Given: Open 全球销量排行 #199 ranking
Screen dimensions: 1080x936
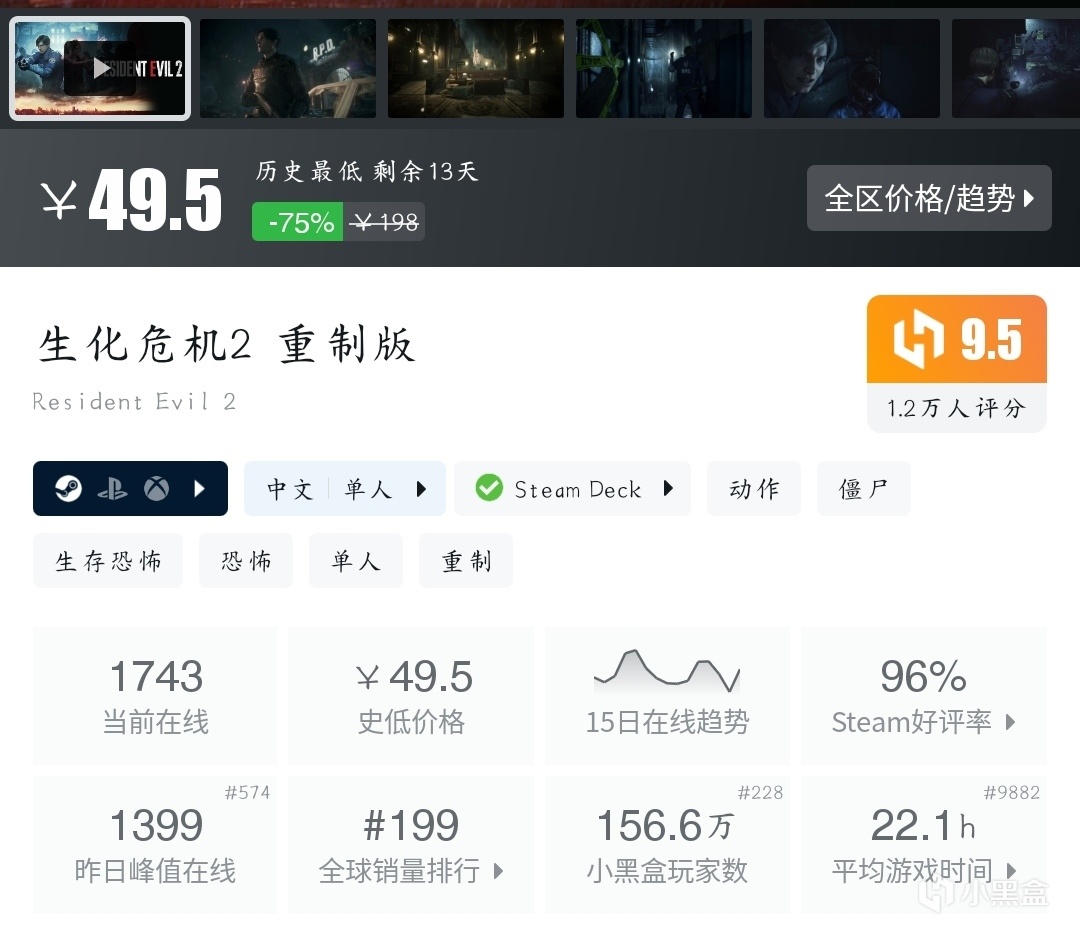Looking at the screenshot, I should coord(411,845).
